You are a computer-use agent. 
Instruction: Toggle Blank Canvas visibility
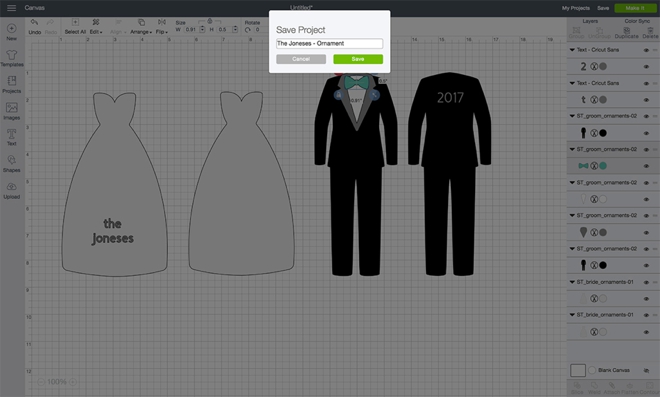(x=646, y=370)
